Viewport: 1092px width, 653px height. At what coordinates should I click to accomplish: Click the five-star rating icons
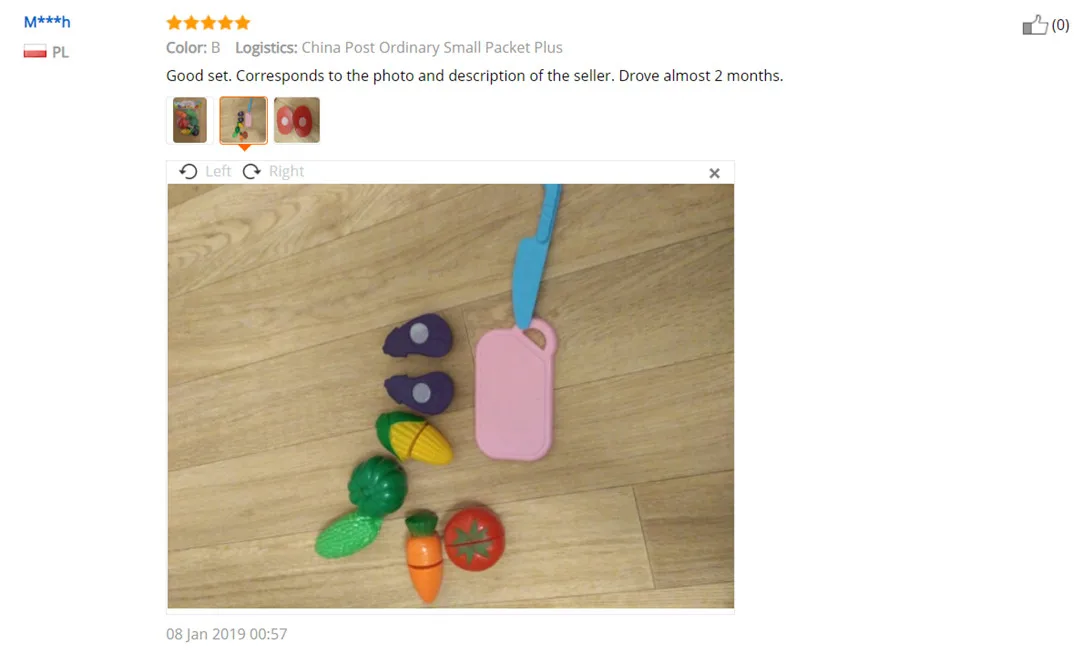(x=208, y=23)
